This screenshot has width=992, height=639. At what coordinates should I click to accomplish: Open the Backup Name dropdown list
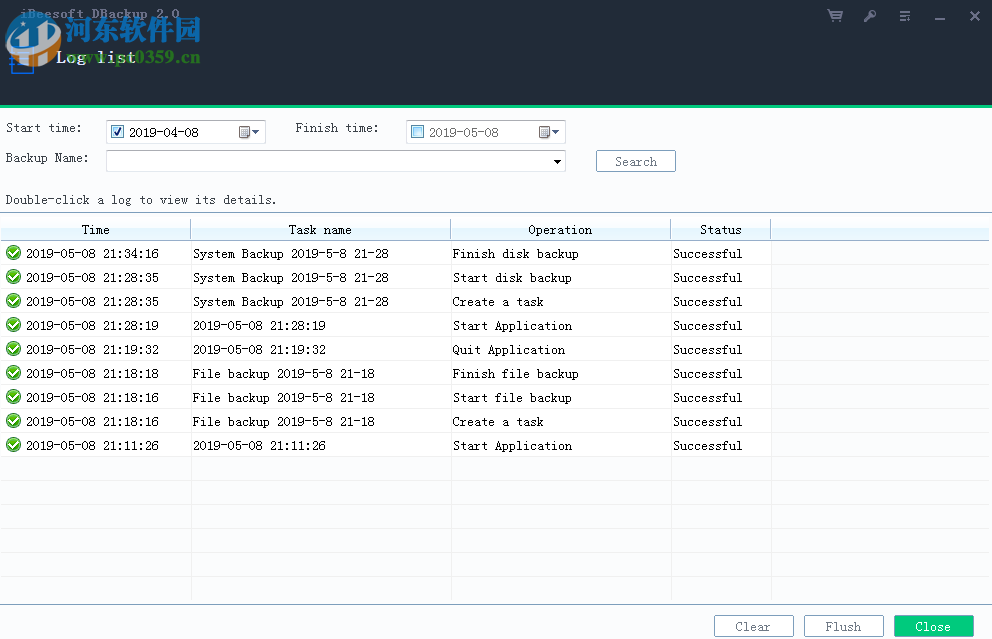coord(557,161)
